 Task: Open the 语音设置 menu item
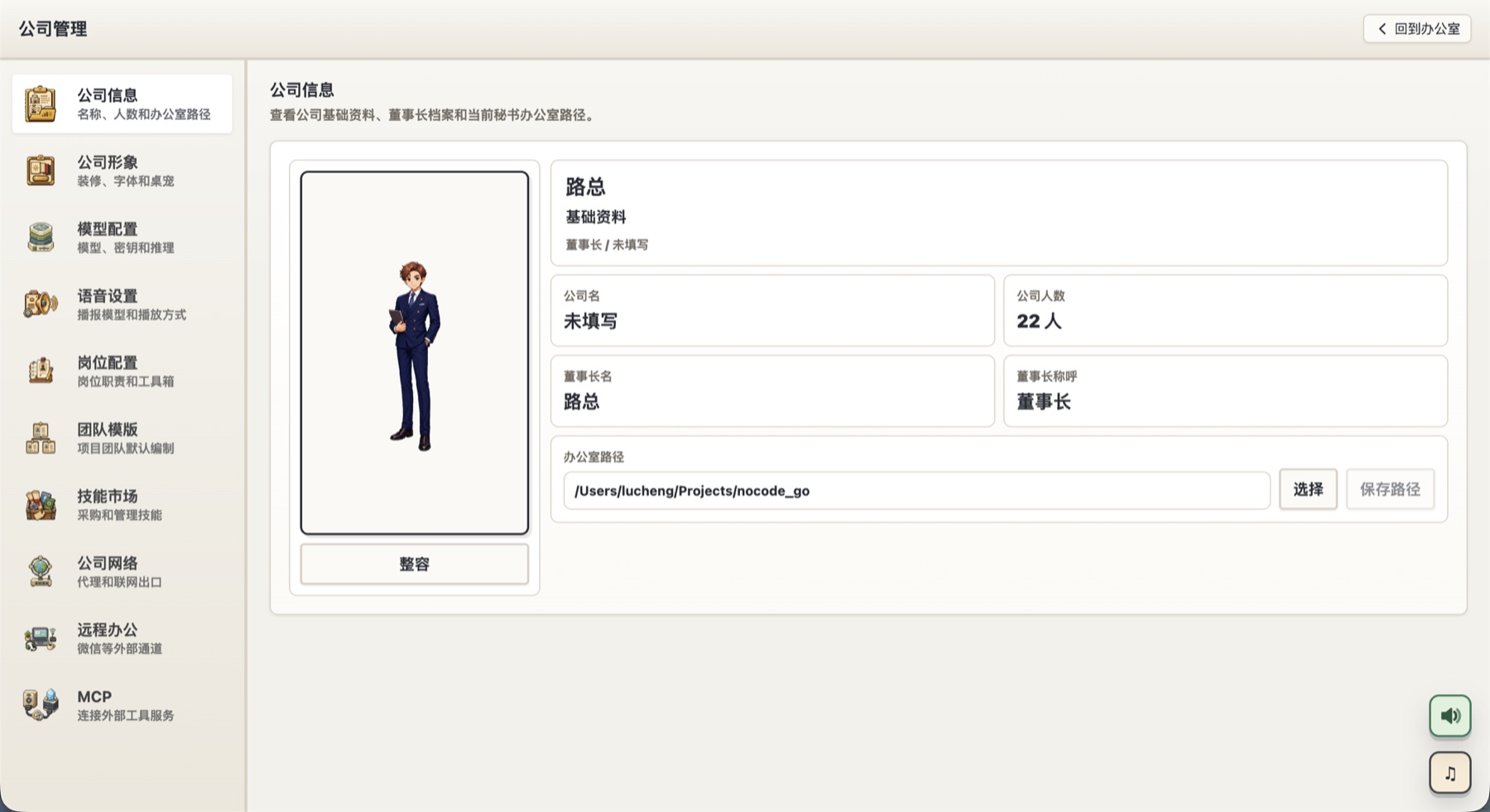[x=122, y=305]
